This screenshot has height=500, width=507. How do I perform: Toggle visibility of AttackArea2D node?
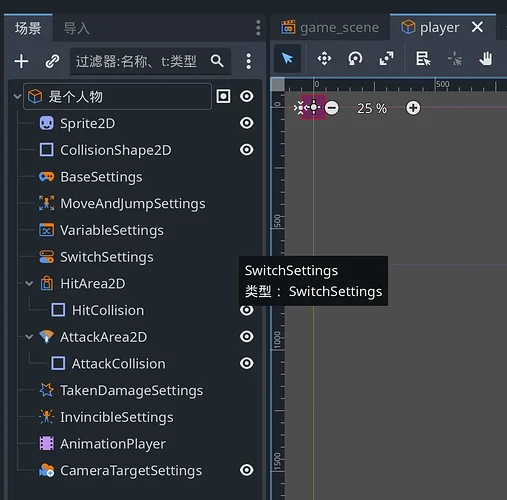point(247,337)
